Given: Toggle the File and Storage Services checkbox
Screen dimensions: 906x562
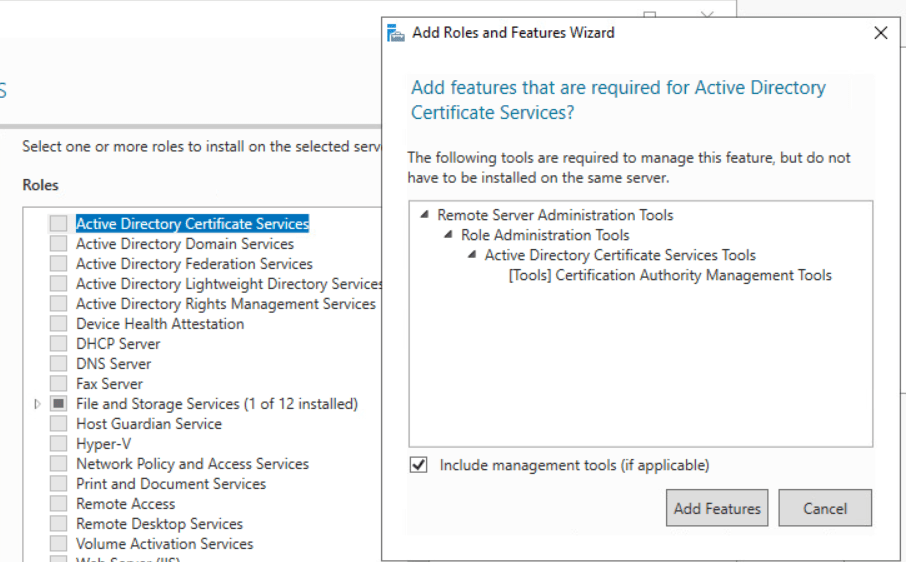Looking at the screenshot, I should [x=59, y=404].
